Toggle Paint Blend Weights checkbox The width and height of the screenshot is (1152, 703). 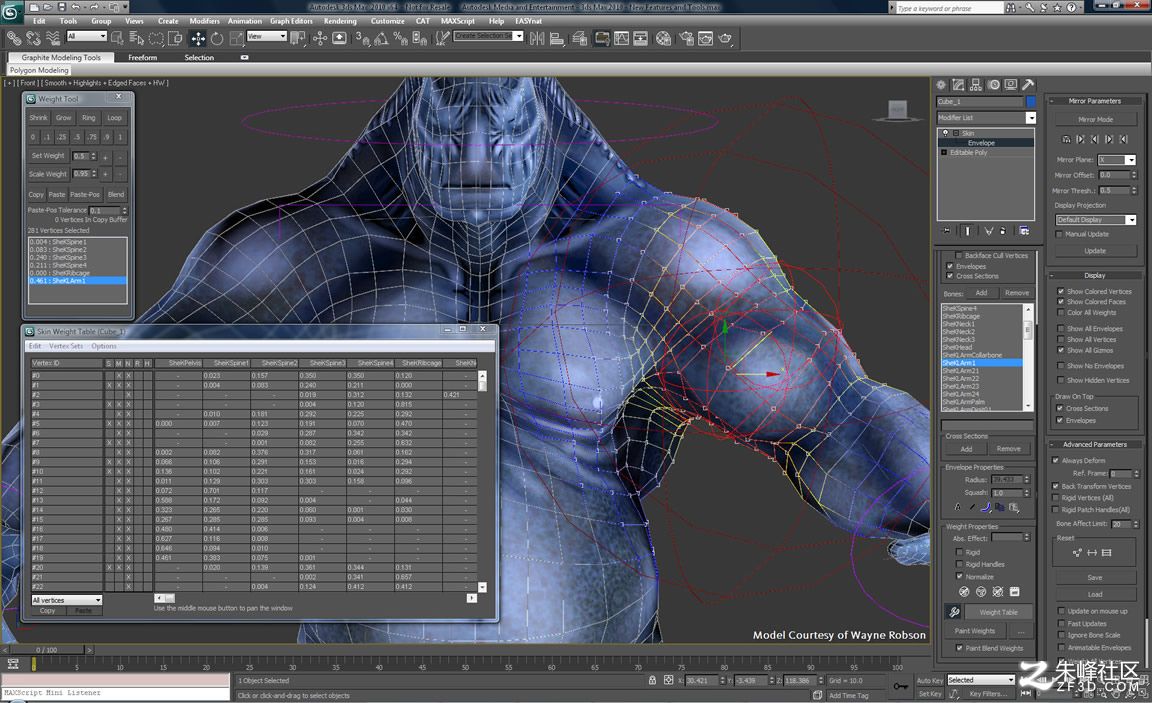point(959,648)
